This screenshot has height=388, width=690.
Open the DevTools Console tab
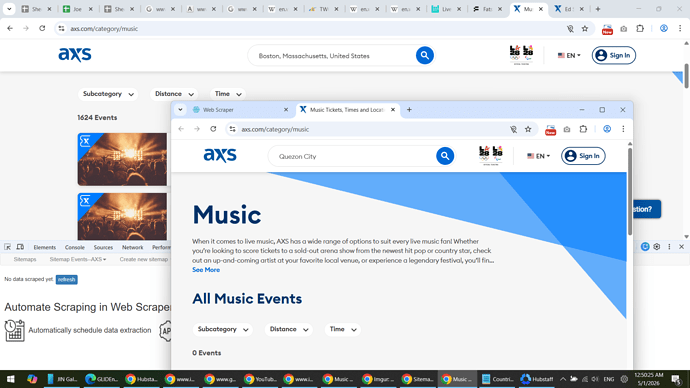75,247
